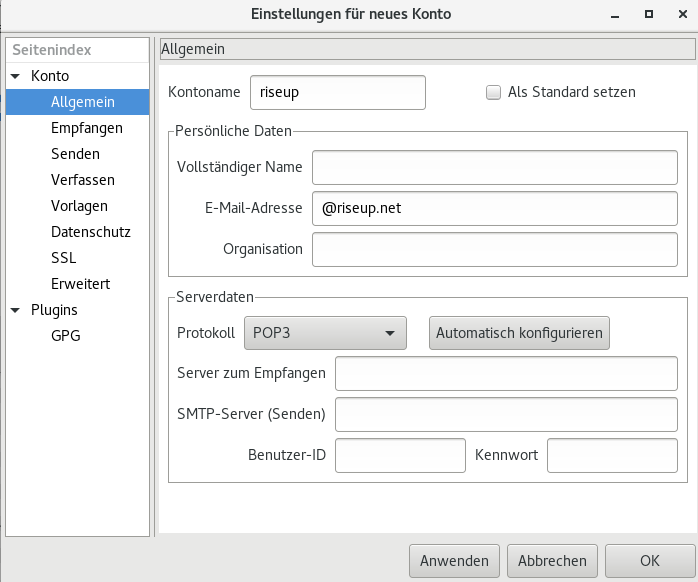
Task: Enable the 'Als Standard setzen' checkbox
Action: coord(492,92)
